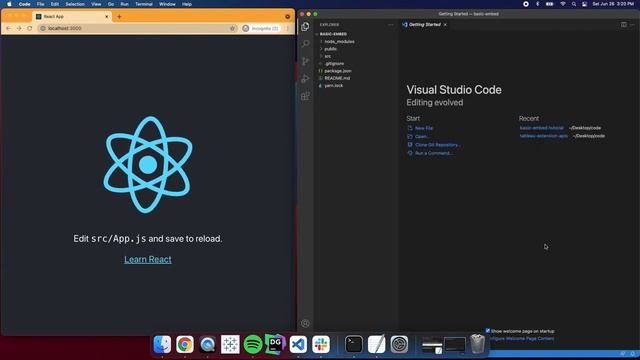The height and width of the screenshot is (360, 640).
Task: Open the Help menu
Action: (187, 4)
